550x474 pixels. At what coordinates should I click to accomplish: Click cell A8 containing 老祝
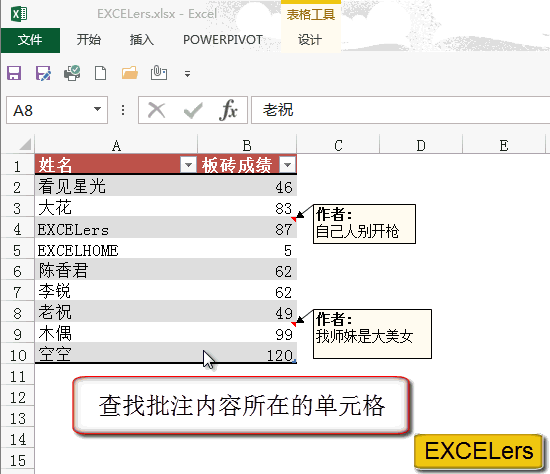click(116, 312)
